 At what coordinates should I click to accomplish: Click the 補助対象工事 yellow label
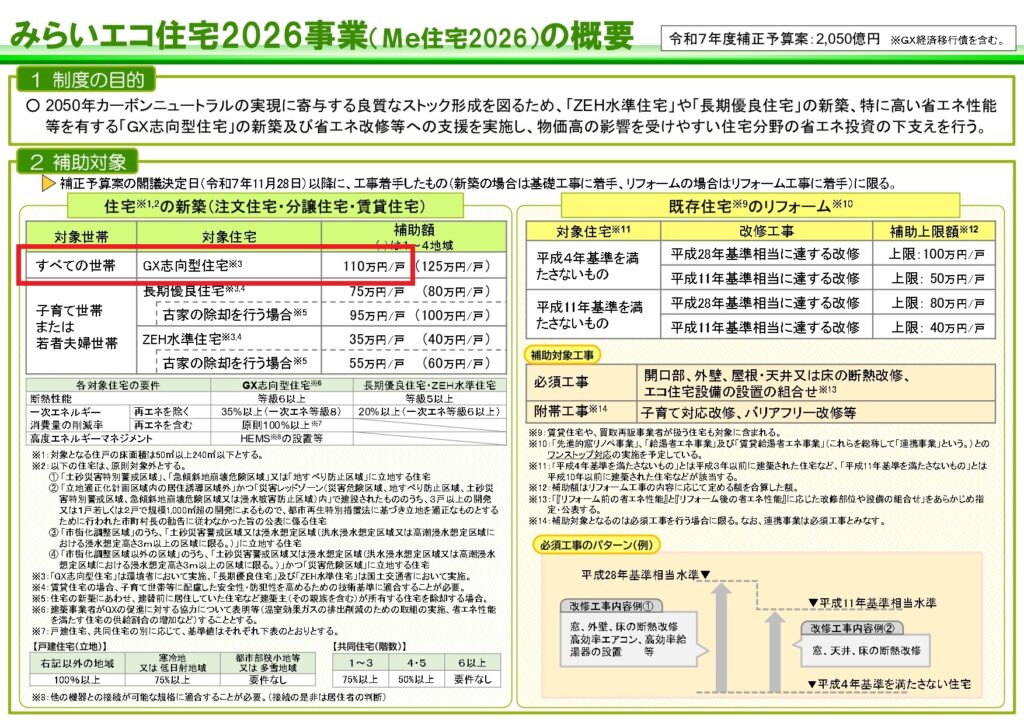point(564,355)
